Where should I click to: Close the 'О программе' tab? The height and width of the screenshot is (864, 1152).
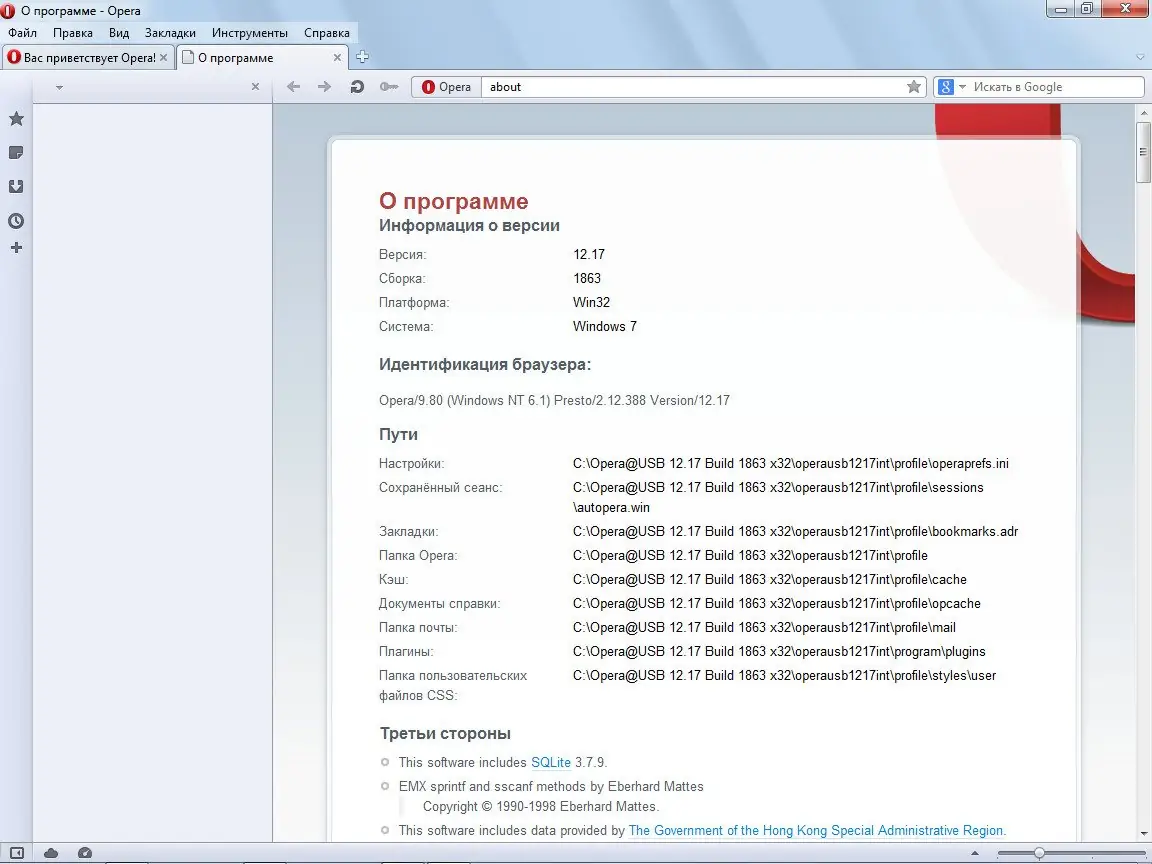coord(337,57)
